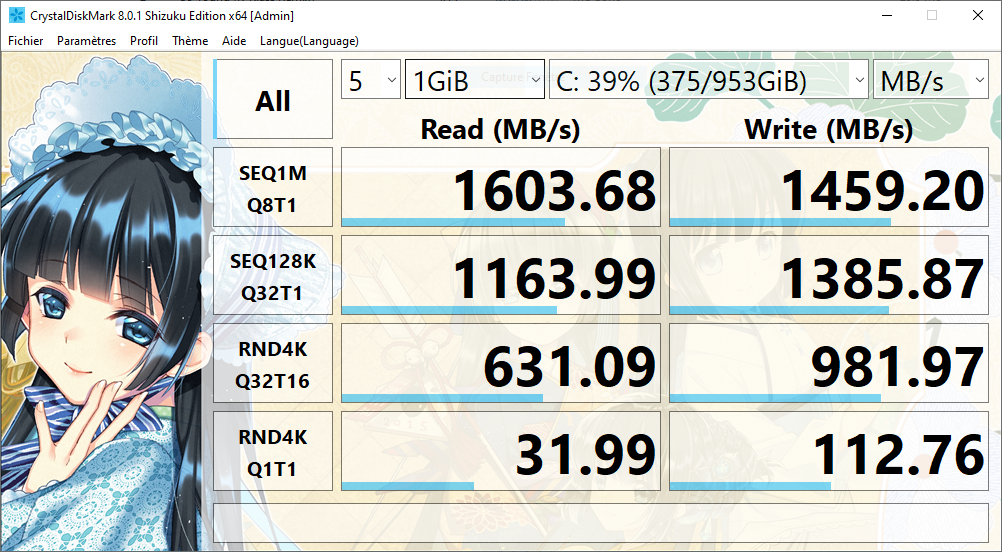Click the CrystalDiskMark app icon in title bar
1002x552 pixels.
(x=17, y=15)
